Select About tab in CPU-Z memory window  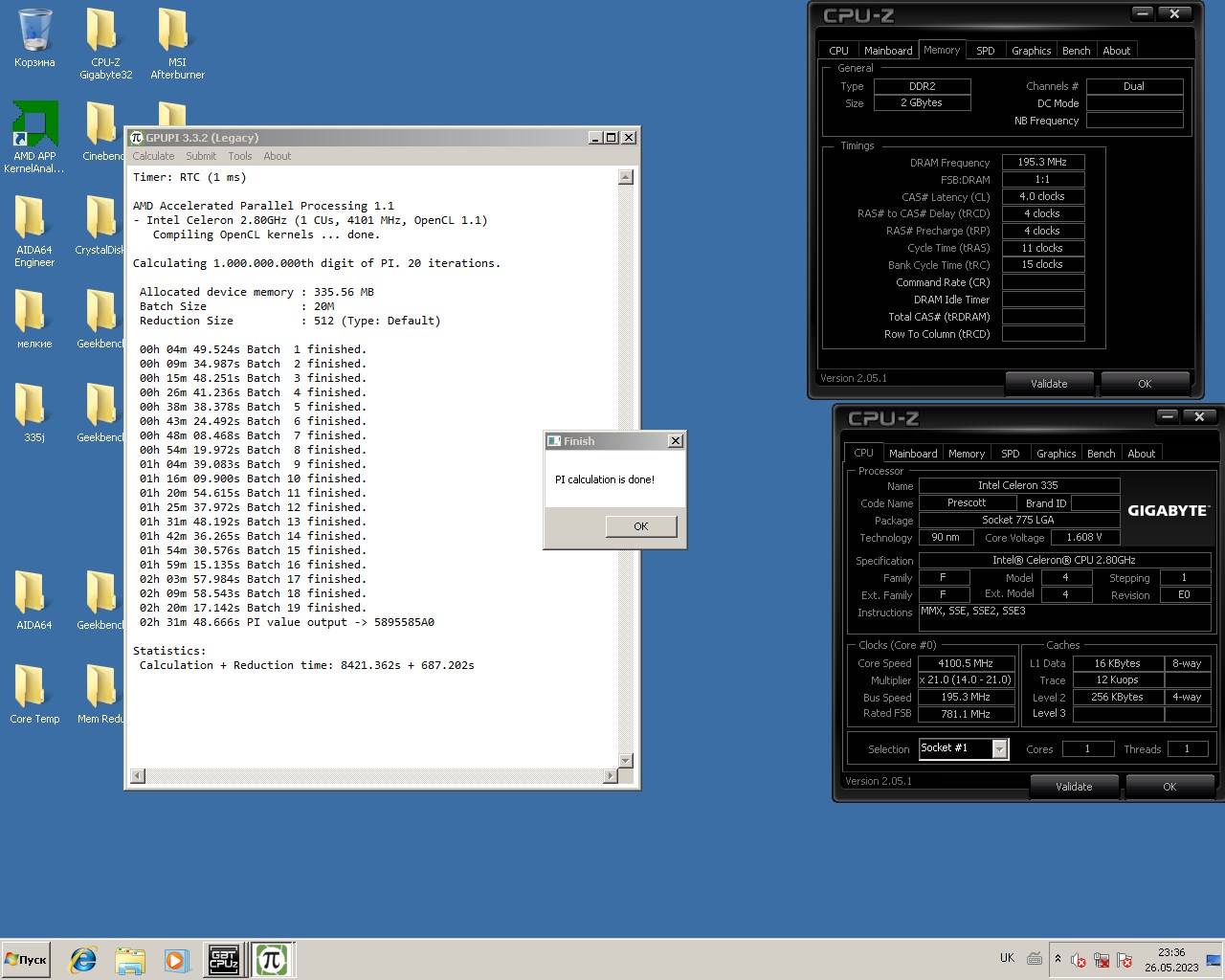click(x=1117, y=51)
